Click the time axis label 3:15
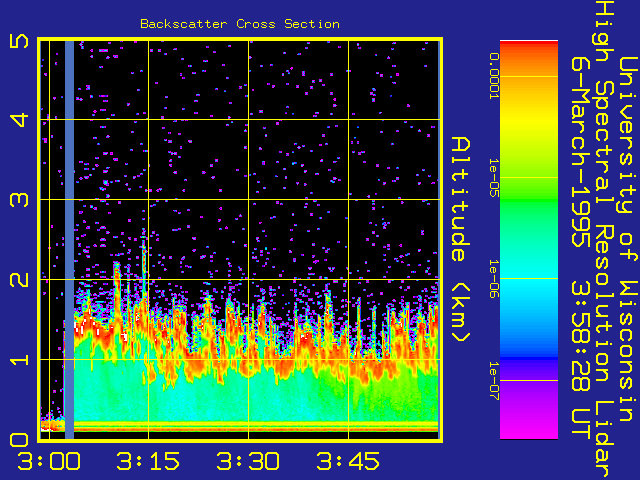640x480 pixels. 148,461
